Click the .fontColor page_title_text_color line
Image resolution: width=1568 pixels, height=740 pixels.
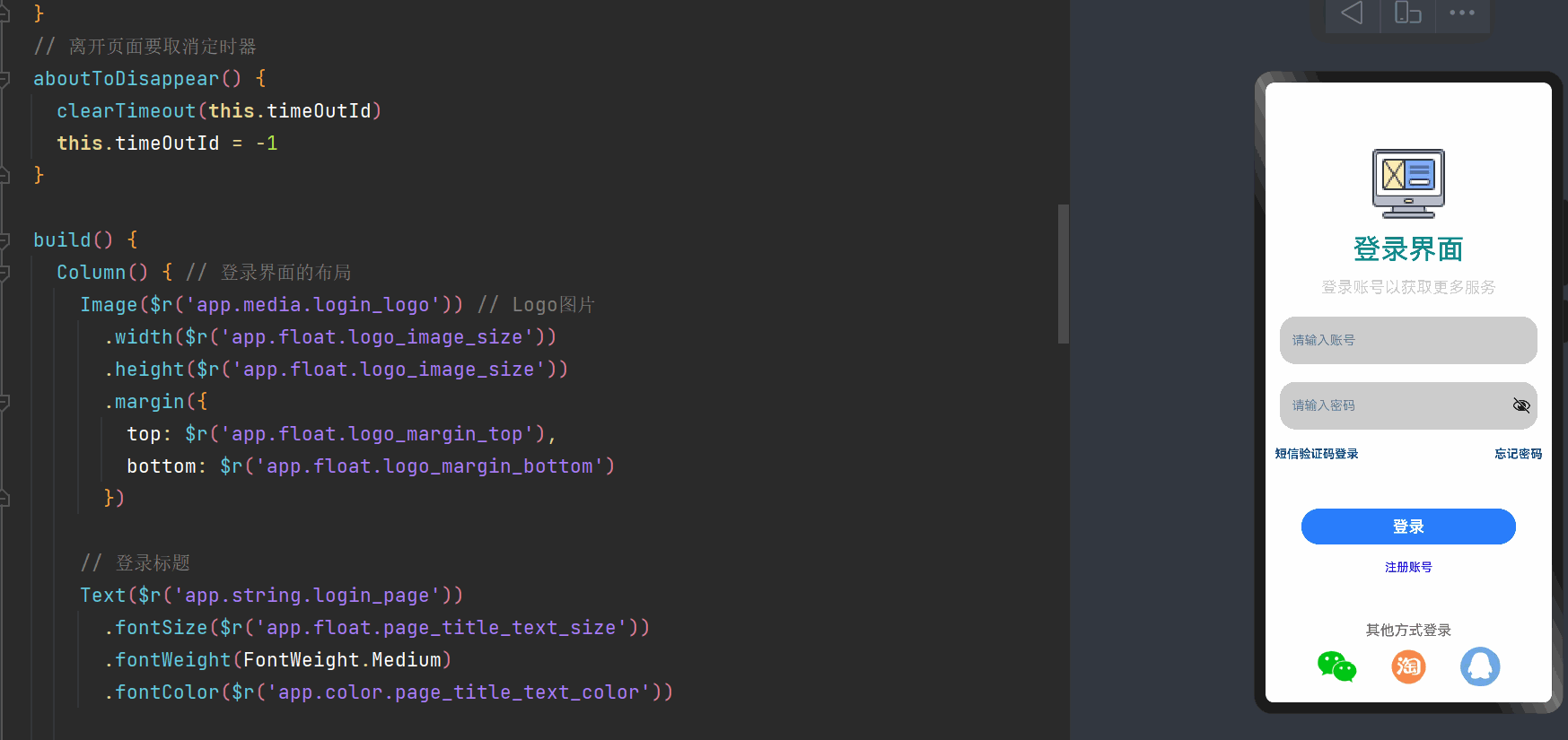tap(389, 692)
